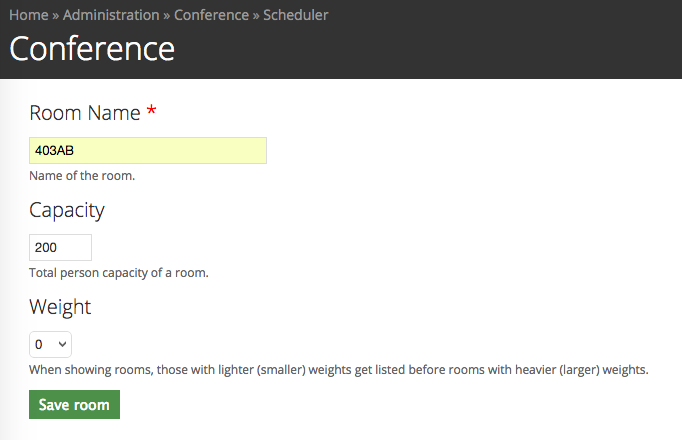Open the Weight dropdown showing 0
Image resolution: width=682 pixels, height=440 pixels.
coord(50,344)
